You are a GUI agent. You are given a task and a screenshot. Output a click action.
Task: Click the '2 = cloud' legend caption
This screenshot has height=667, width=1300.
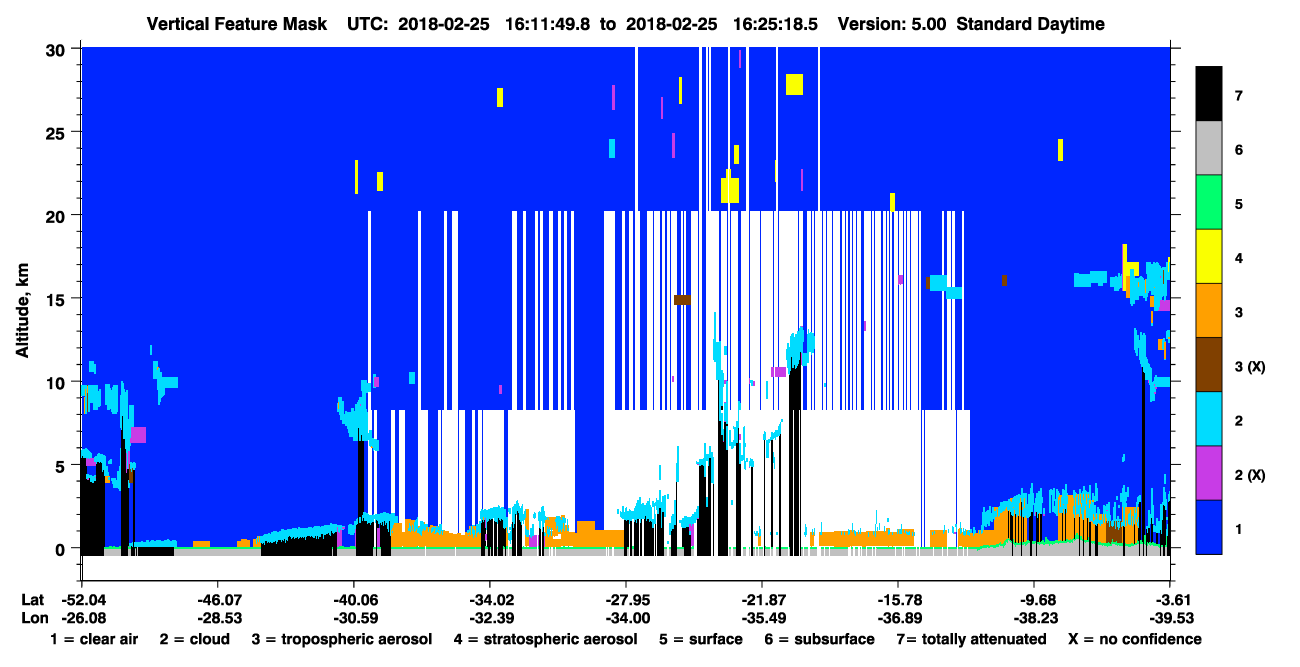[193, 639]
